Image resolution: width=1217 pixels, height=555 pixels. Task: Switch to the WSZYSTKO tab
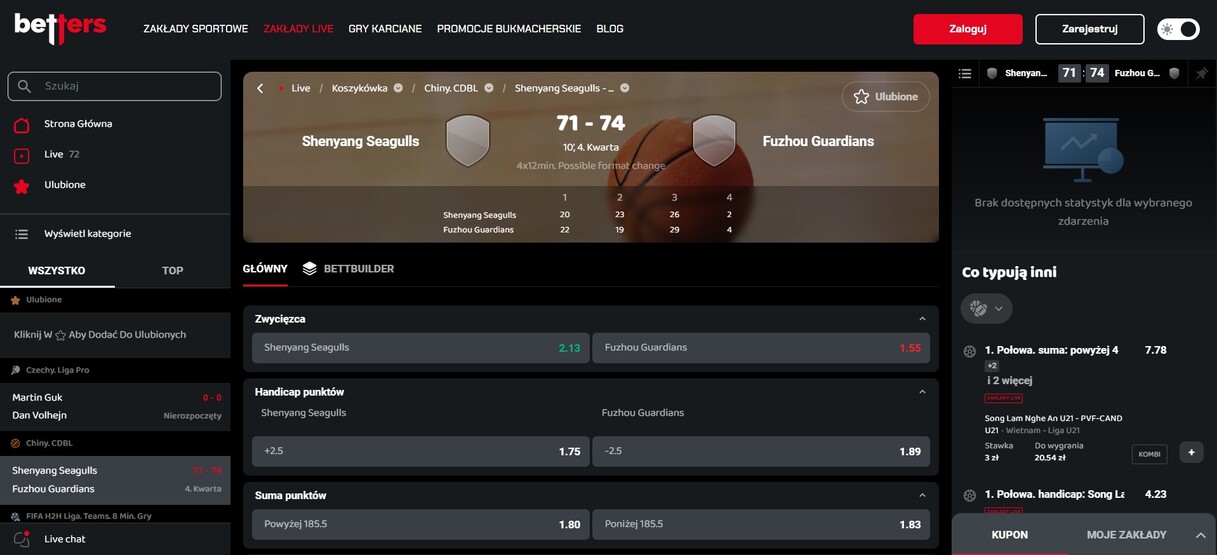pyautogui.click(x=57, y=271)
